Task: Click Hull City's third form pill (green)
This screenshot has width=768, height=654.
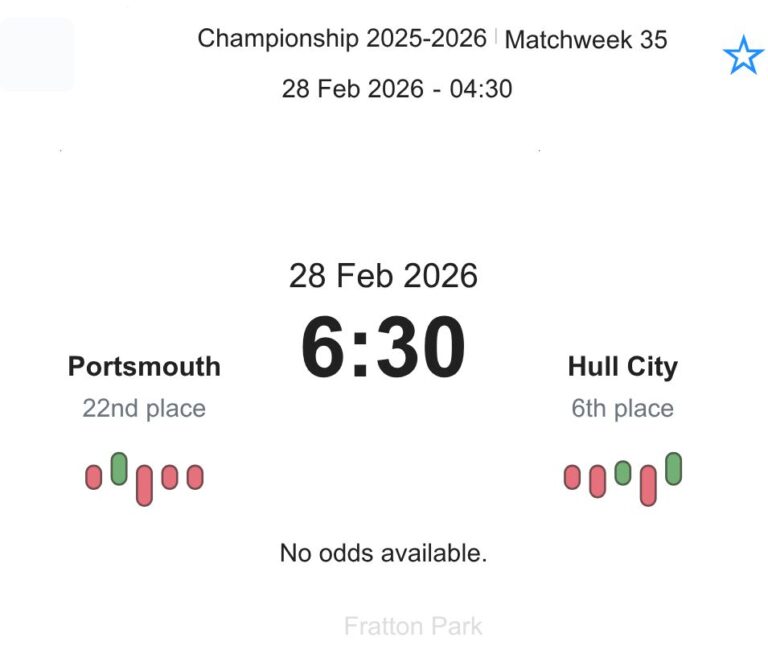Action: (623, 473)
